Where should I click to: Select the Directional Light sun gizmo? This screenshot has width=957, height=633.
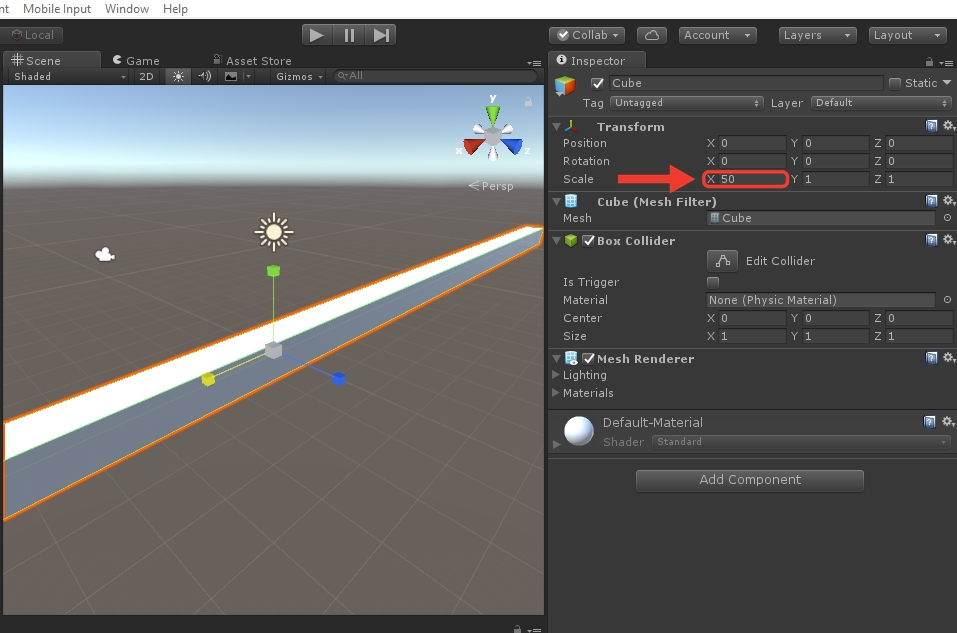[273, 232]
